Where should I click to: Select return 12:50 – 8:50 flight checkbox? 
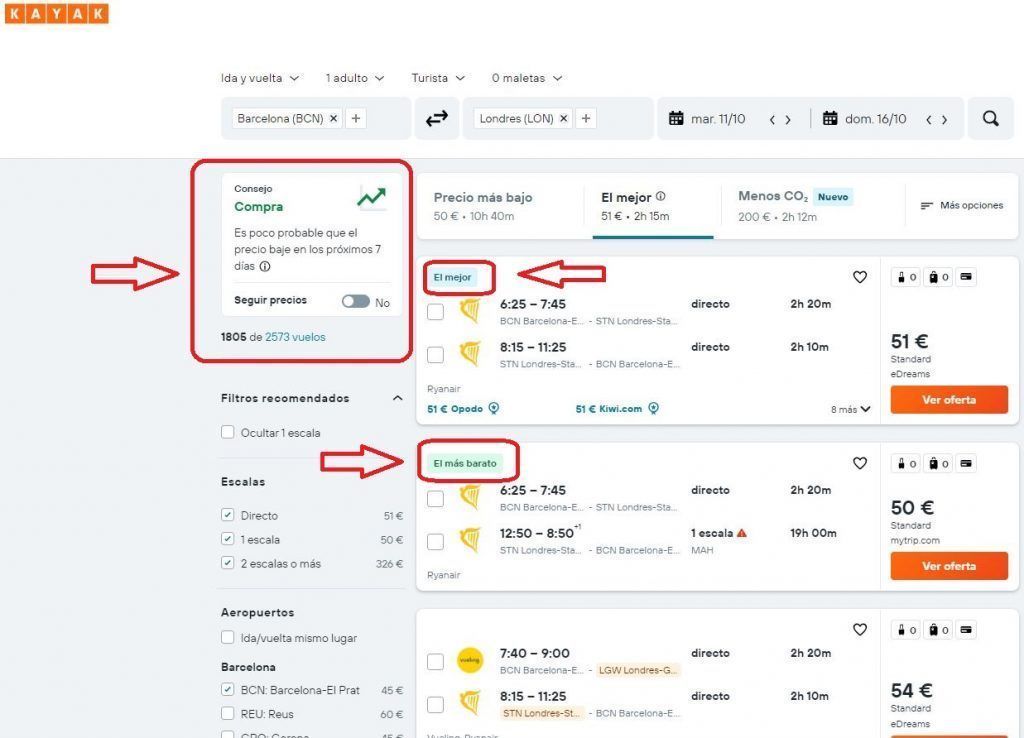[x=436, y=541]
